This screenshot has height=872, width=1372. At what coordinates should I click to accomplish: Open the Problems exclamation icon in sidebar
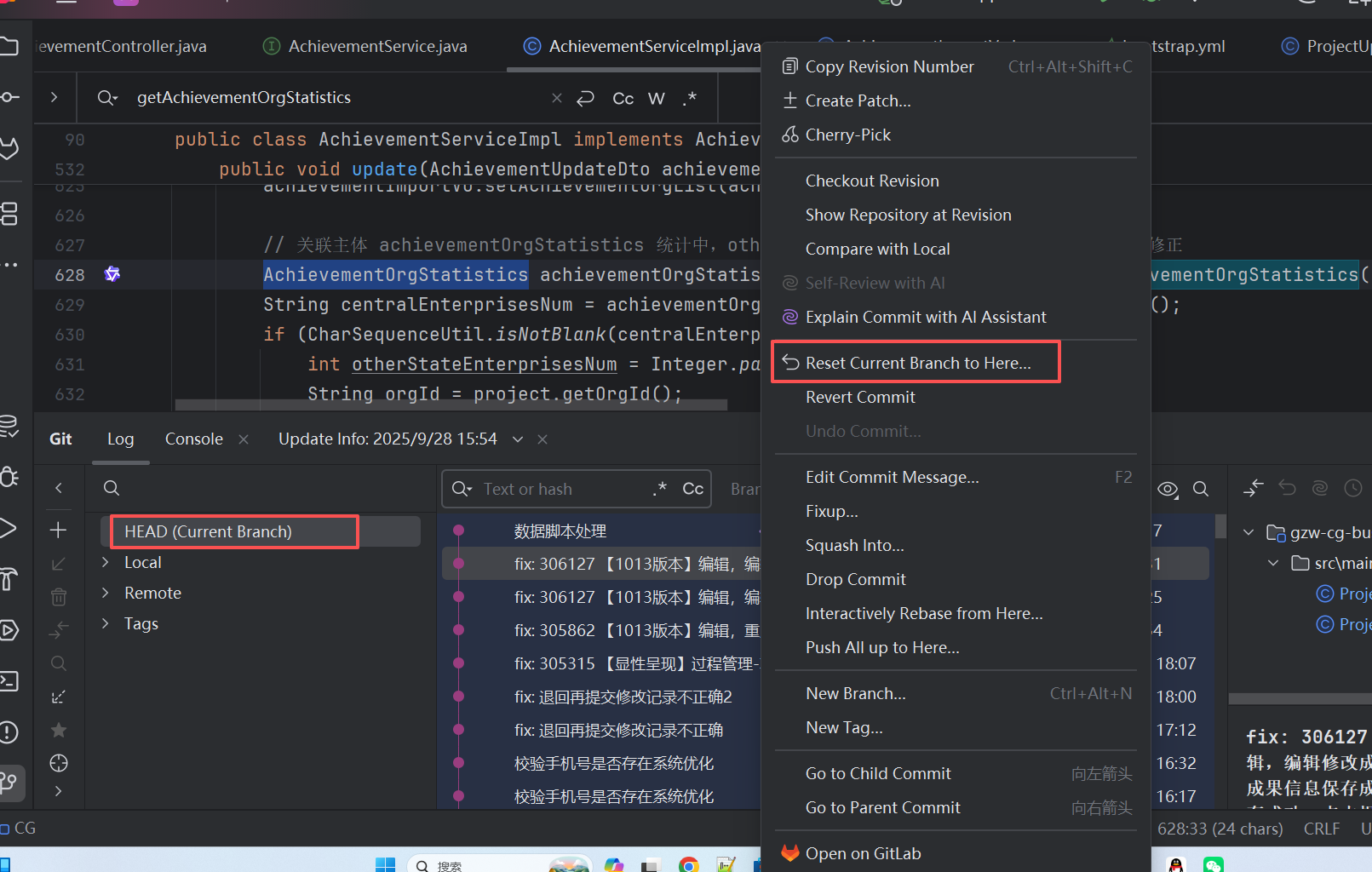click(9, 732)
